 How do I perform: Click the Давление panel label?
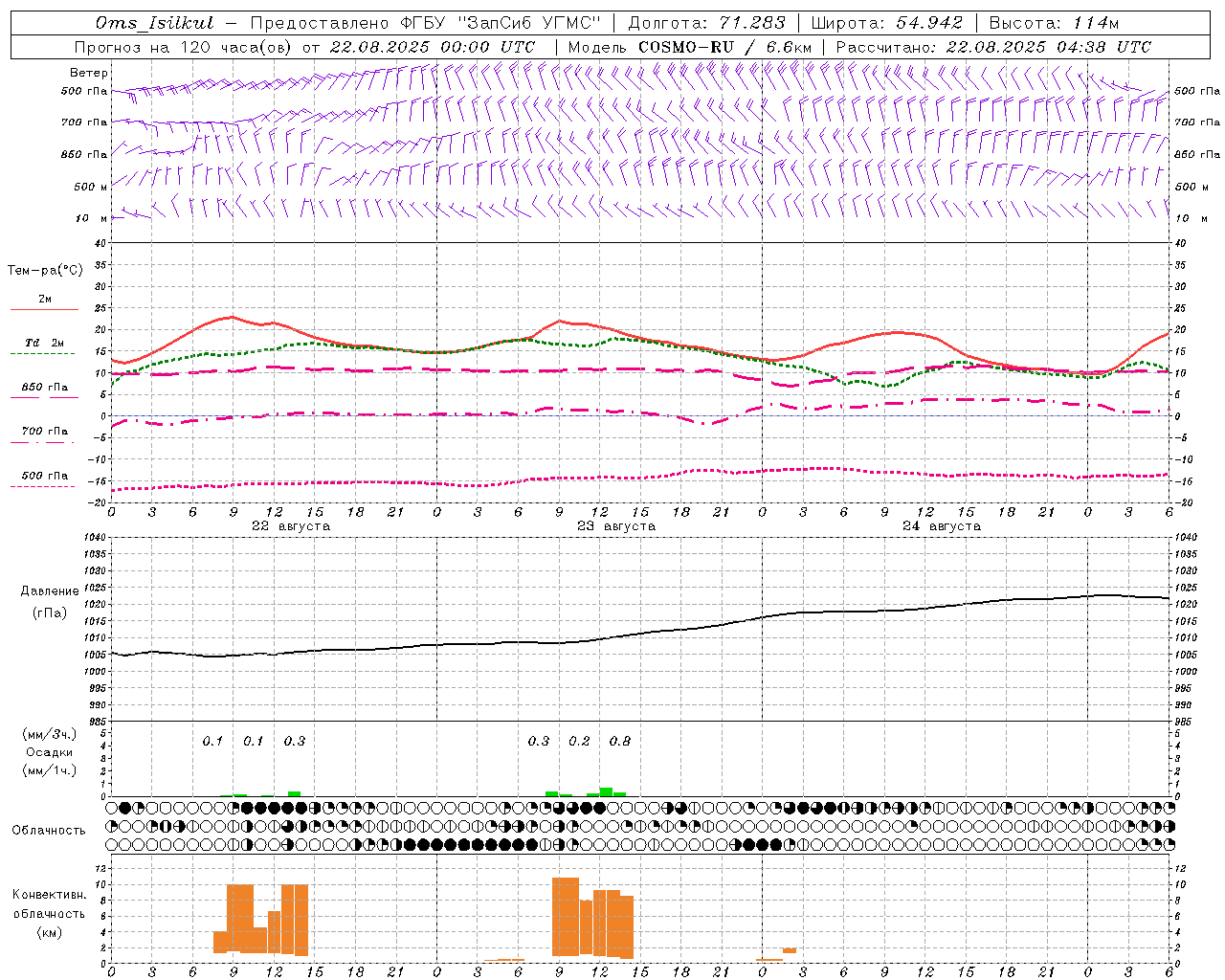click(50, 590)
